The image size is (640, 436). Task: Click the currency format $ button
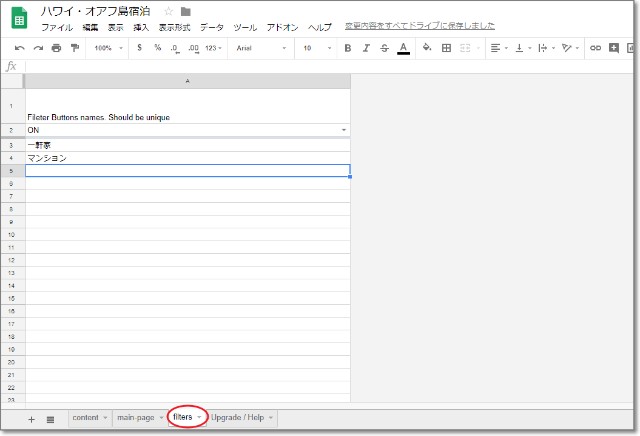[139, 47]
